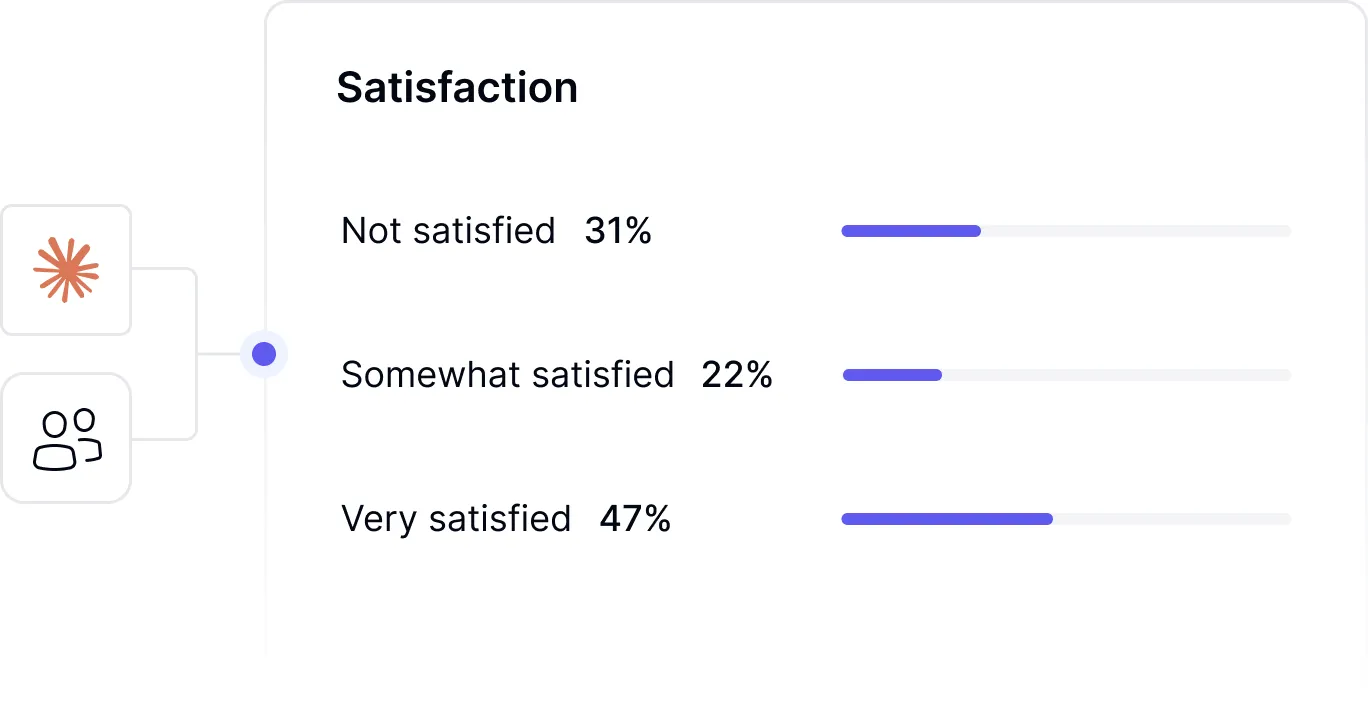Click the connector line leaving the starburst card
This screenshot has width=1368, height=708.
pyautogui.click(x=160, y=269)
